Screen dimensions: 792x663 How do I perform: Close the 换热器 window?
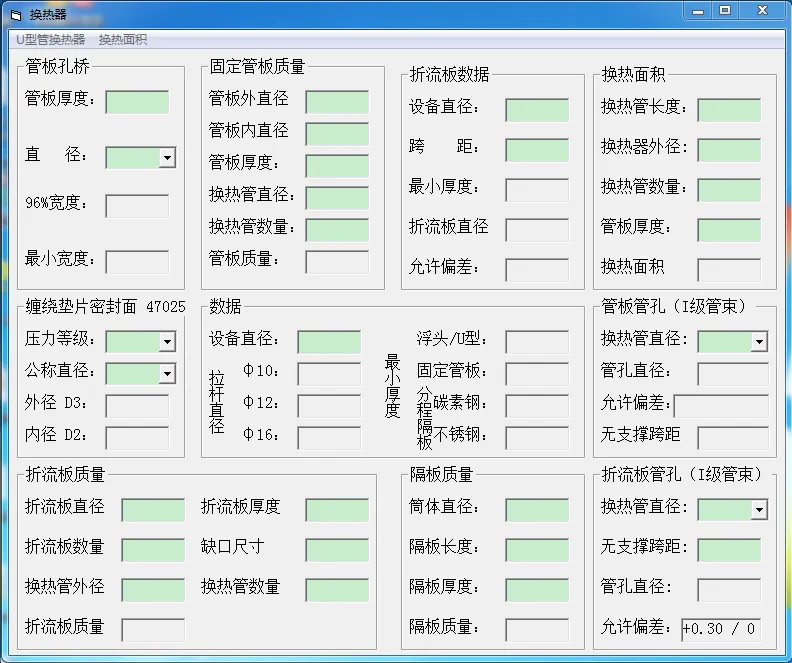[763, 10]
